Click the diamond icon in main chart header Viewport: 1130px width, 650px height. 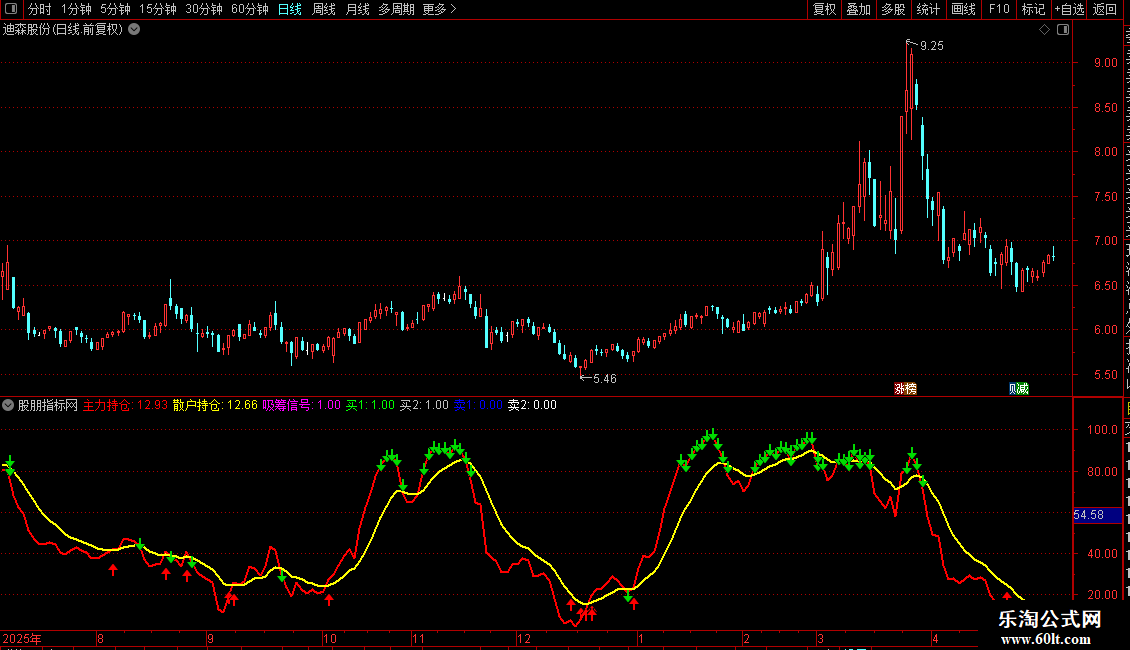point(1044,30)
